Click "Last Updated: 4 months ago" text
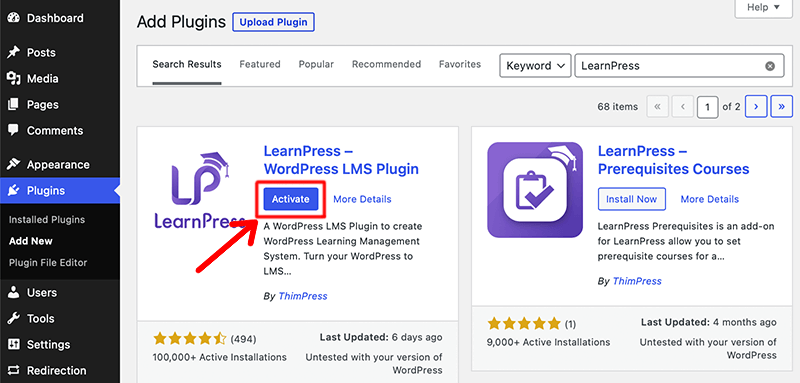The width and height of the screenshot is (800, 383). click(x=709, y=322)
